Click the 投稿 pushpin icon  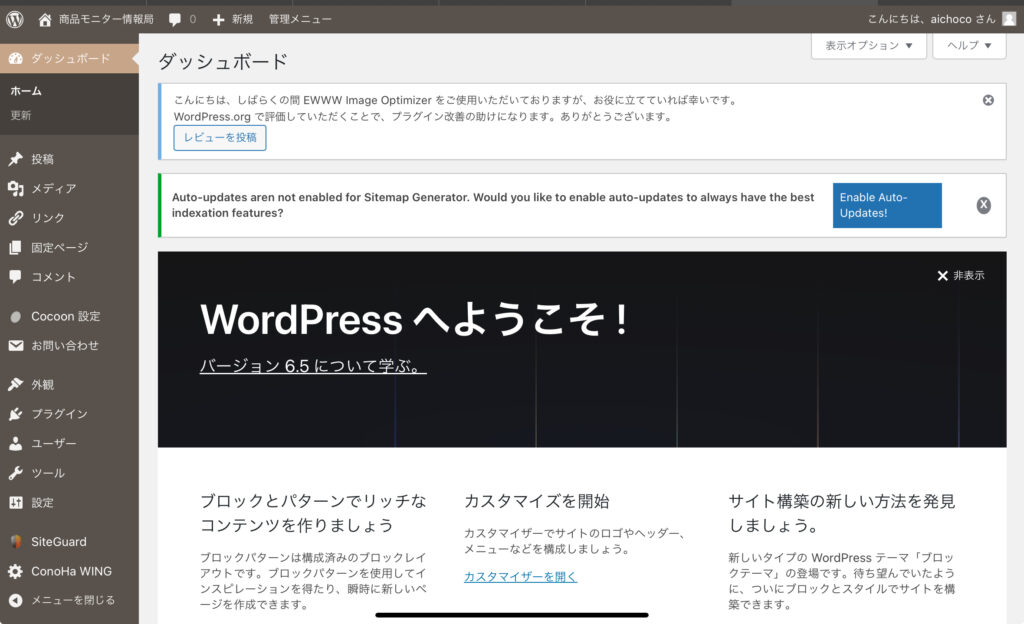[16, 159]
